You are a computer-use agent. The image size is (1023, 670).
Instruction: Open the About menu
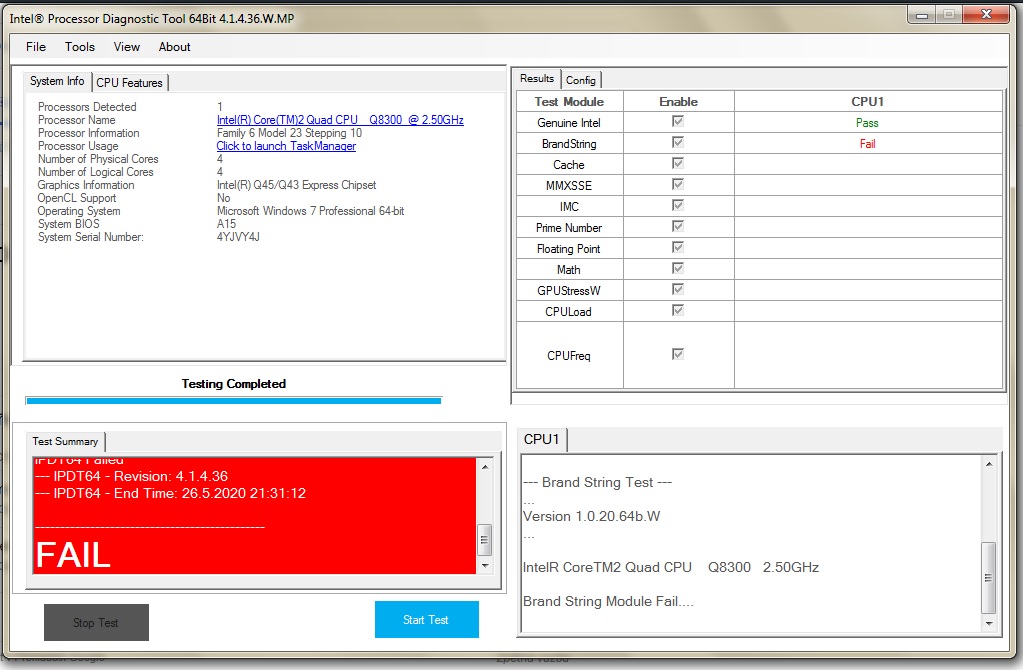[175, 47]
